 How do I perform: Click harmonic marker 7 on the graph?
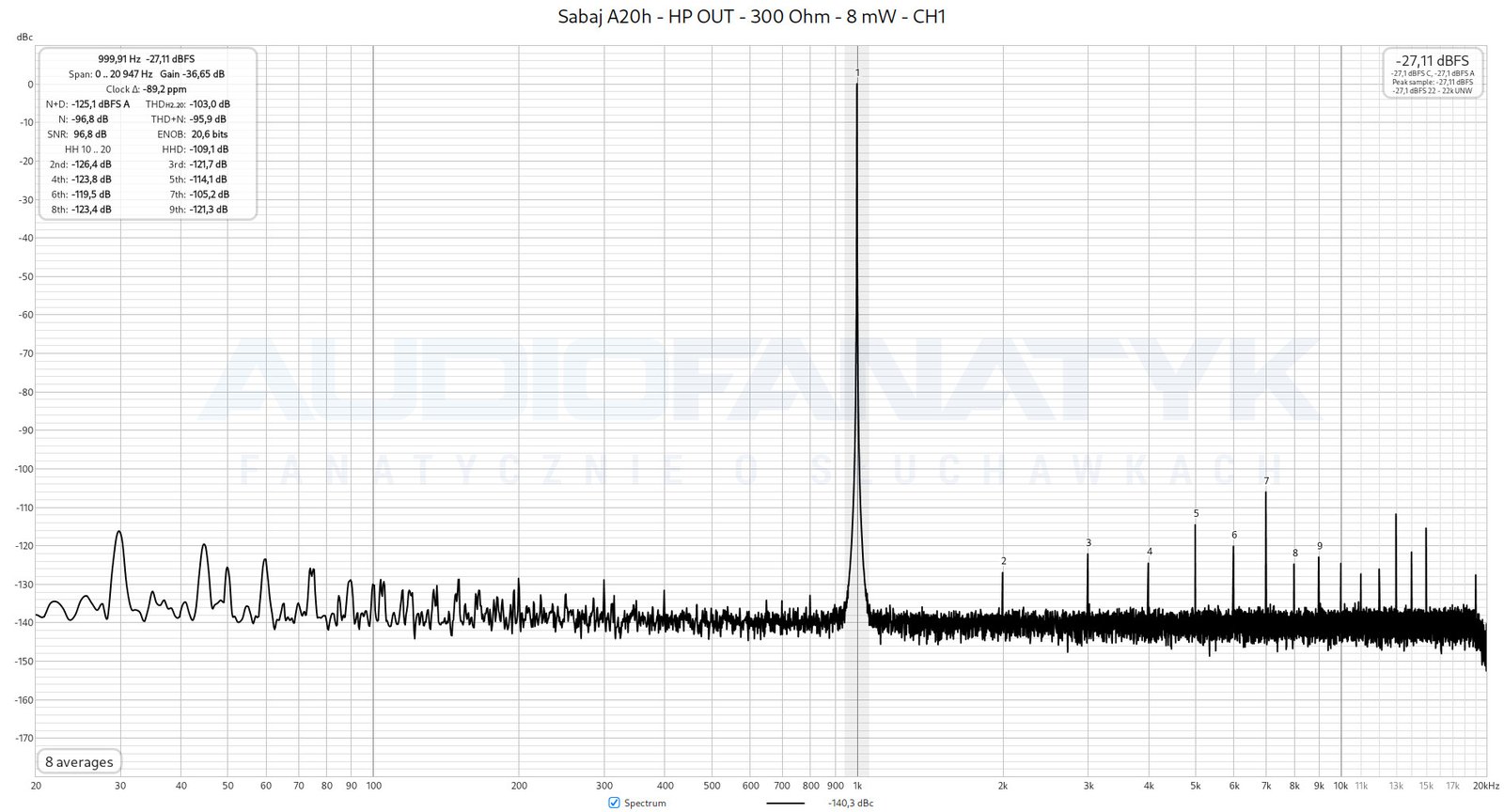click(1267, 480)
